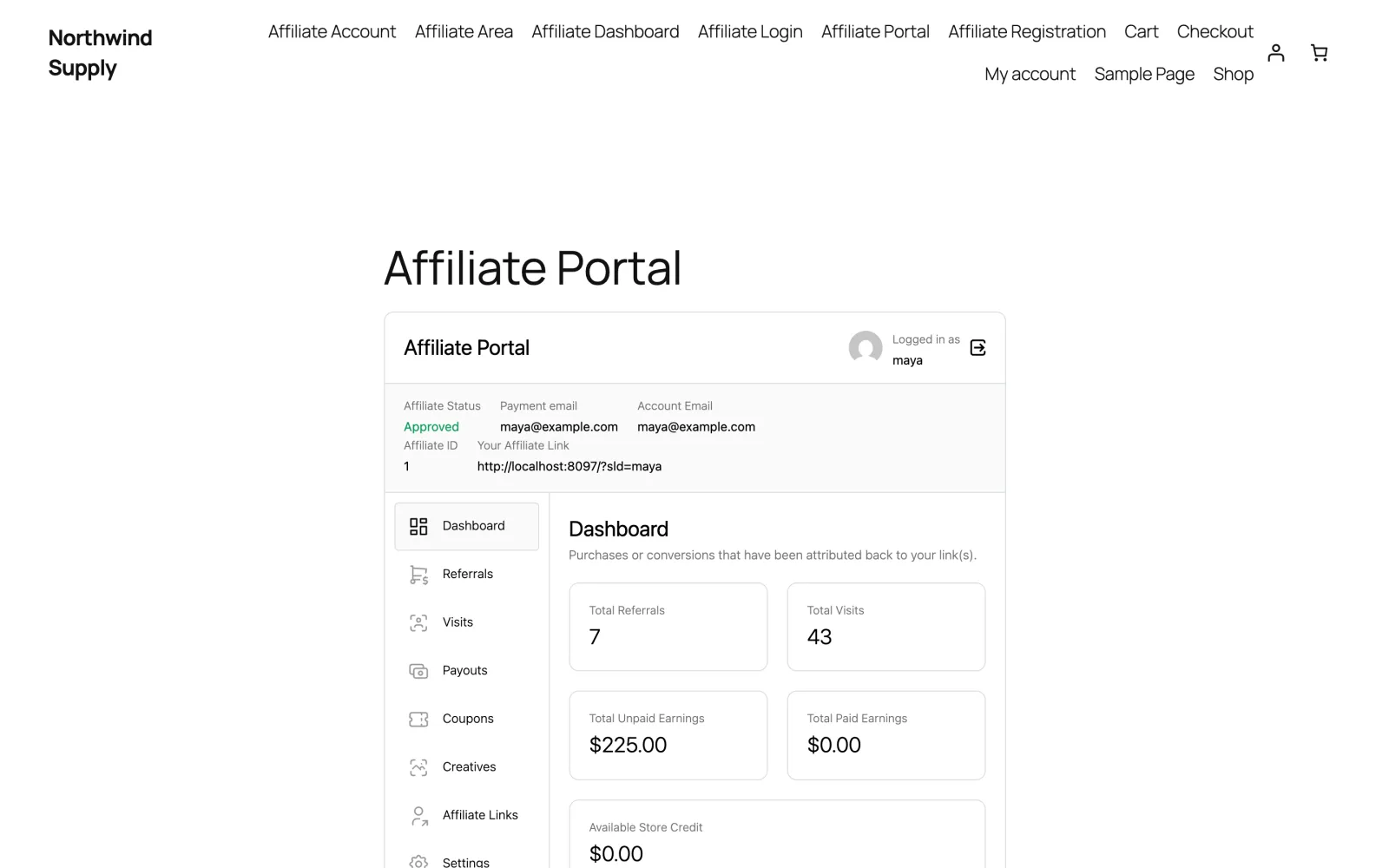The height and width of the screenshot is (868, 1389).
Task: Navigate to Affiliate Dashboard menu link
Action: [x=605, y=32]
